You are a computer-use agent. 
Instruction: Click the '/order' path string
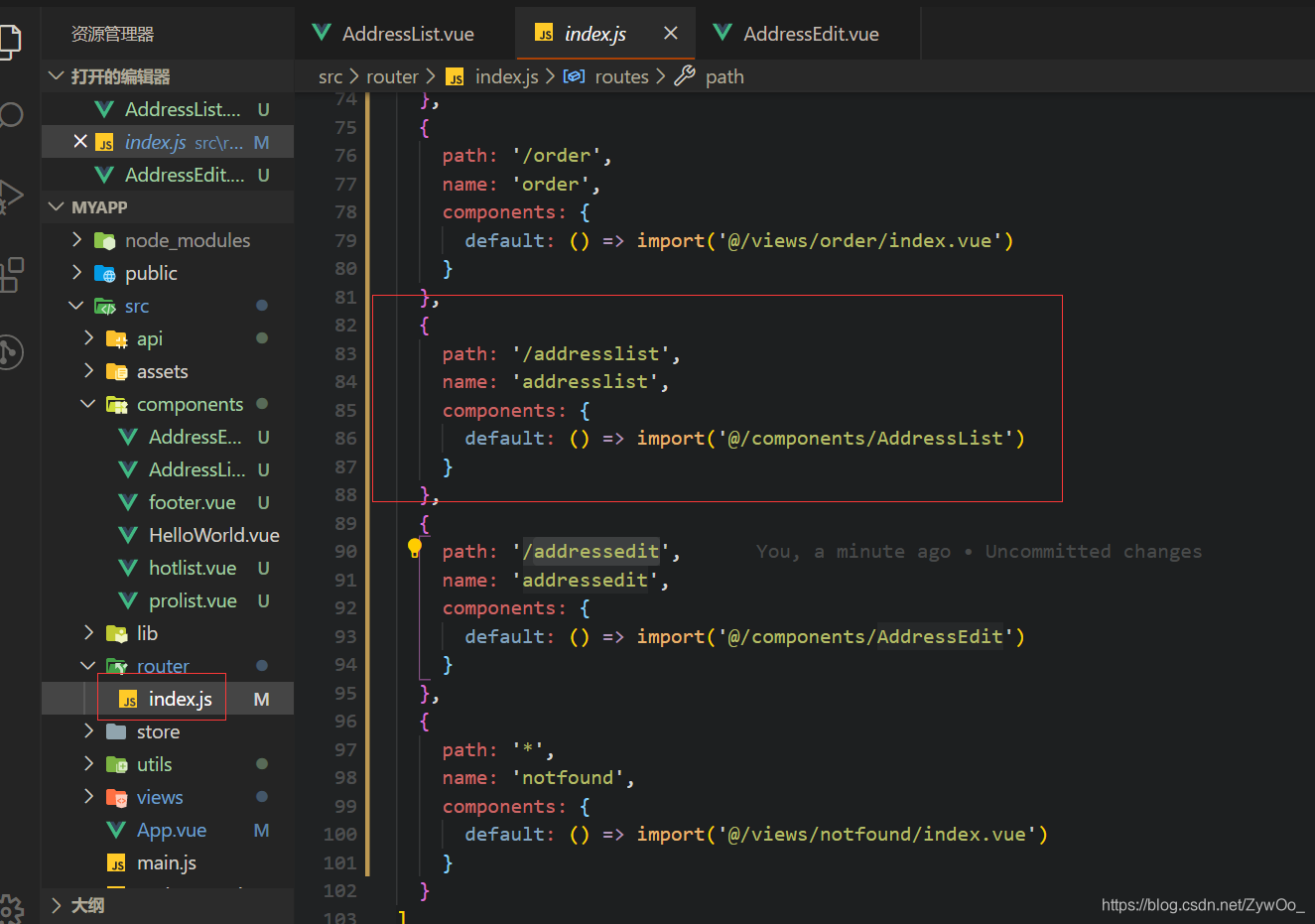(x=557, y=155)
